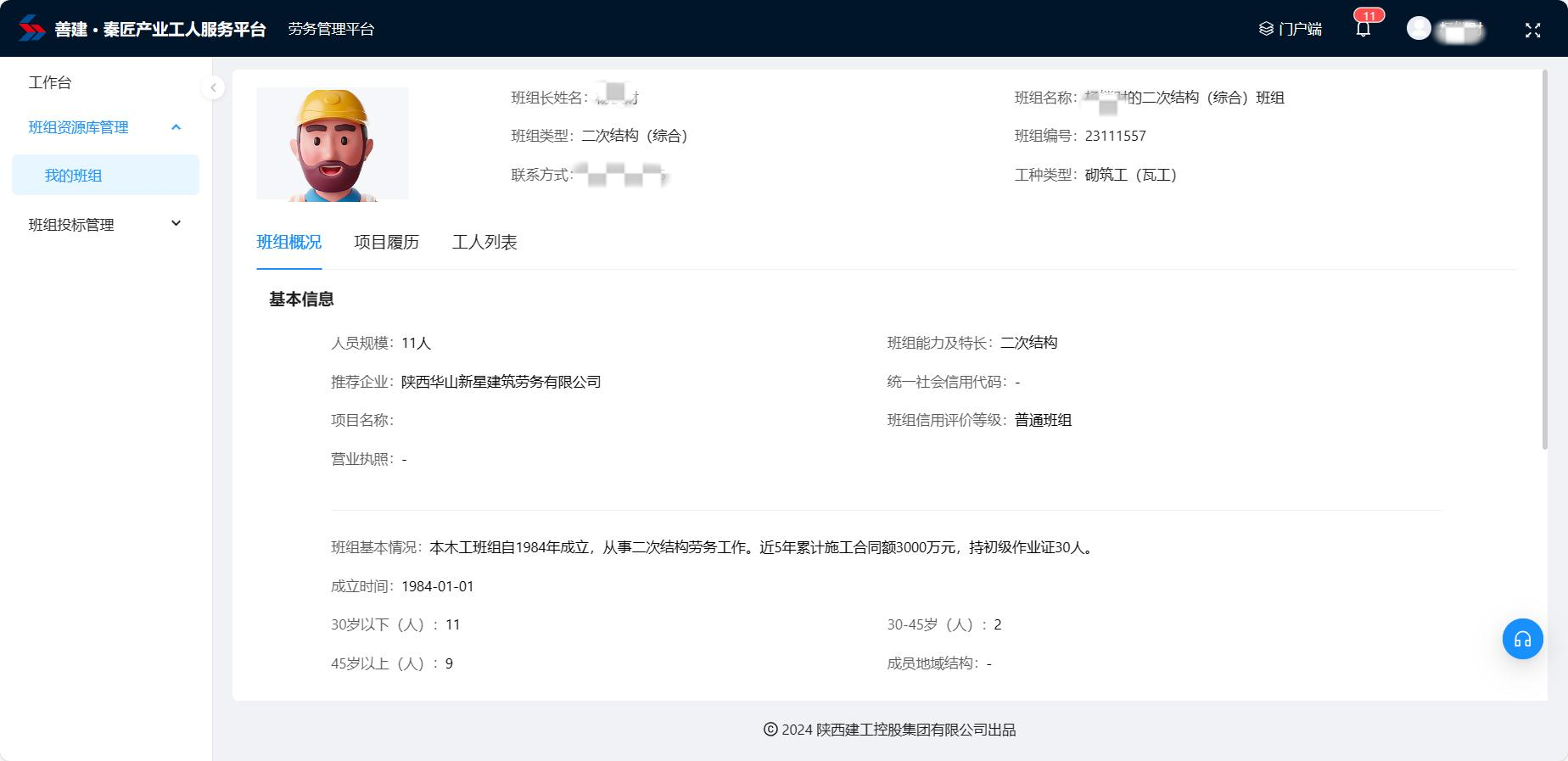Click the worker avatar thumbnail image
Screen dimensions: 1568x761
pos(333,144)
